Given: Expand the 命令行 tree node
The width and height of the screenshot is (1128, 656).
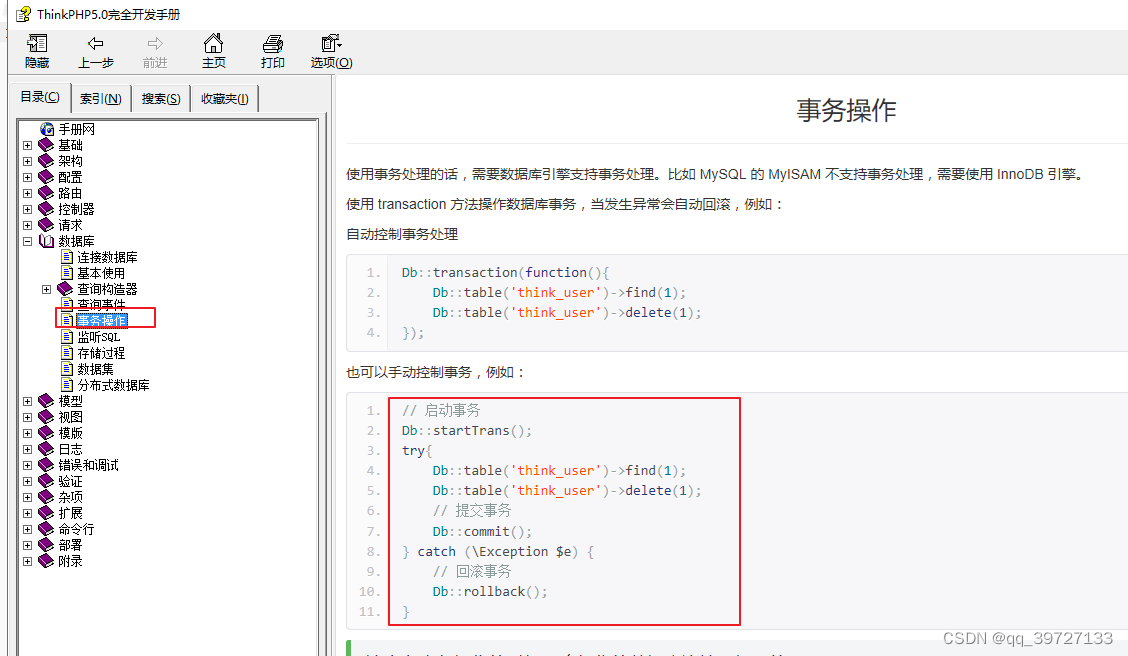Looking at the screenshot, I should point(27,529).
